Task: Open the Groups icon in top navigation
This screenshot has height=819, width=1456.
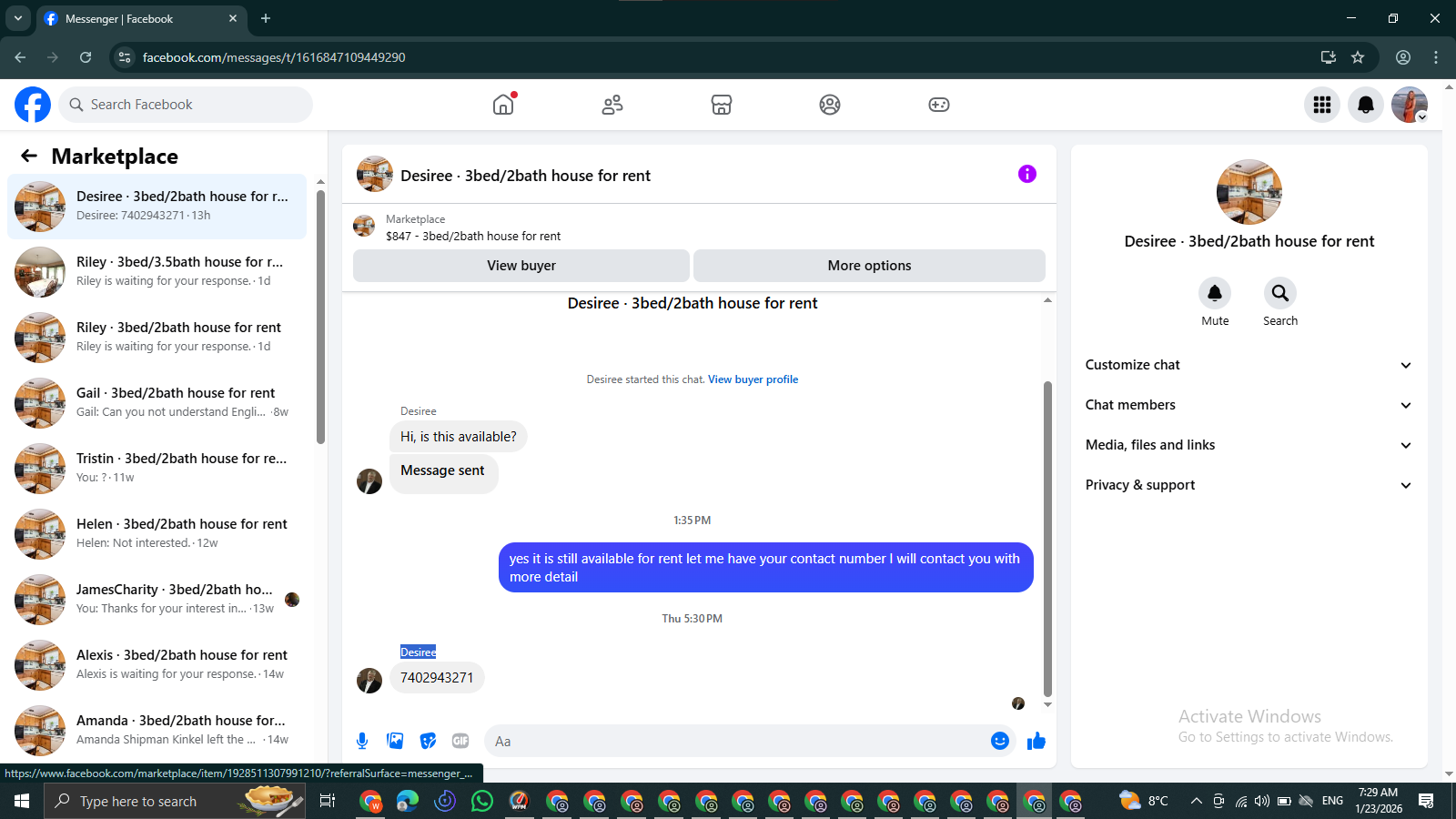Action: (x=830, y=105)
